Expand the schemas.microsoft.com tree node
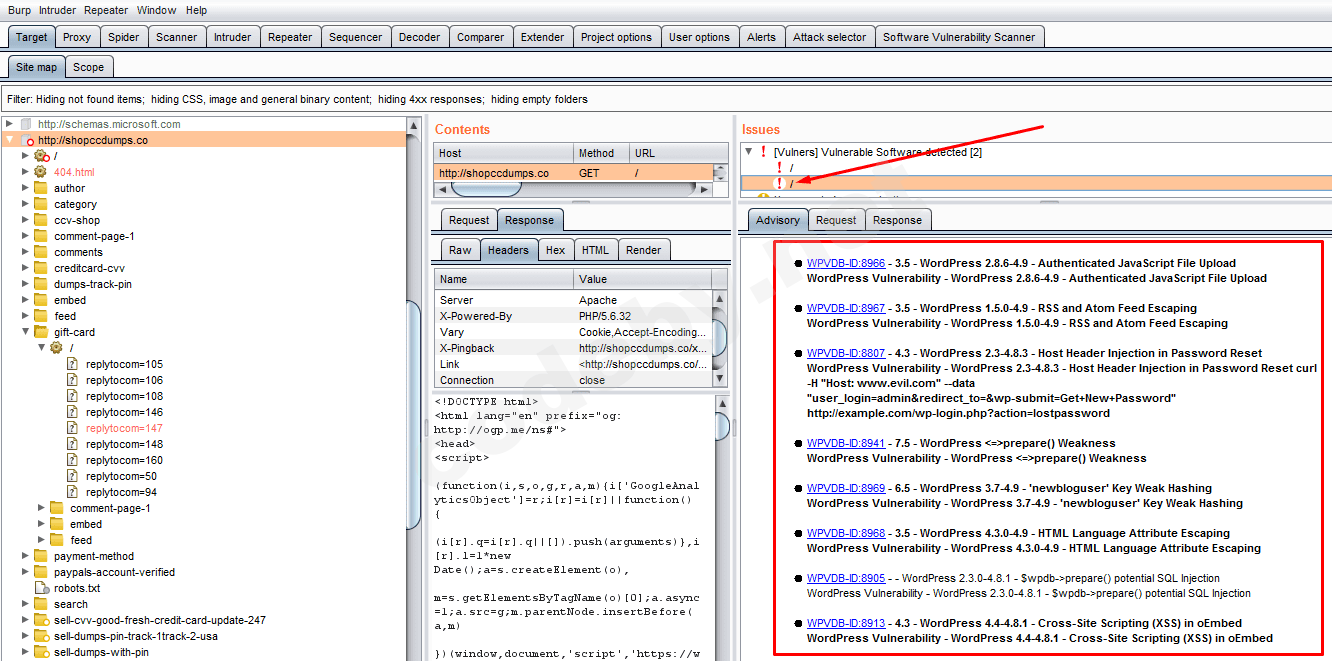This screenshot has width=1332, height=661. pos(9,124)
